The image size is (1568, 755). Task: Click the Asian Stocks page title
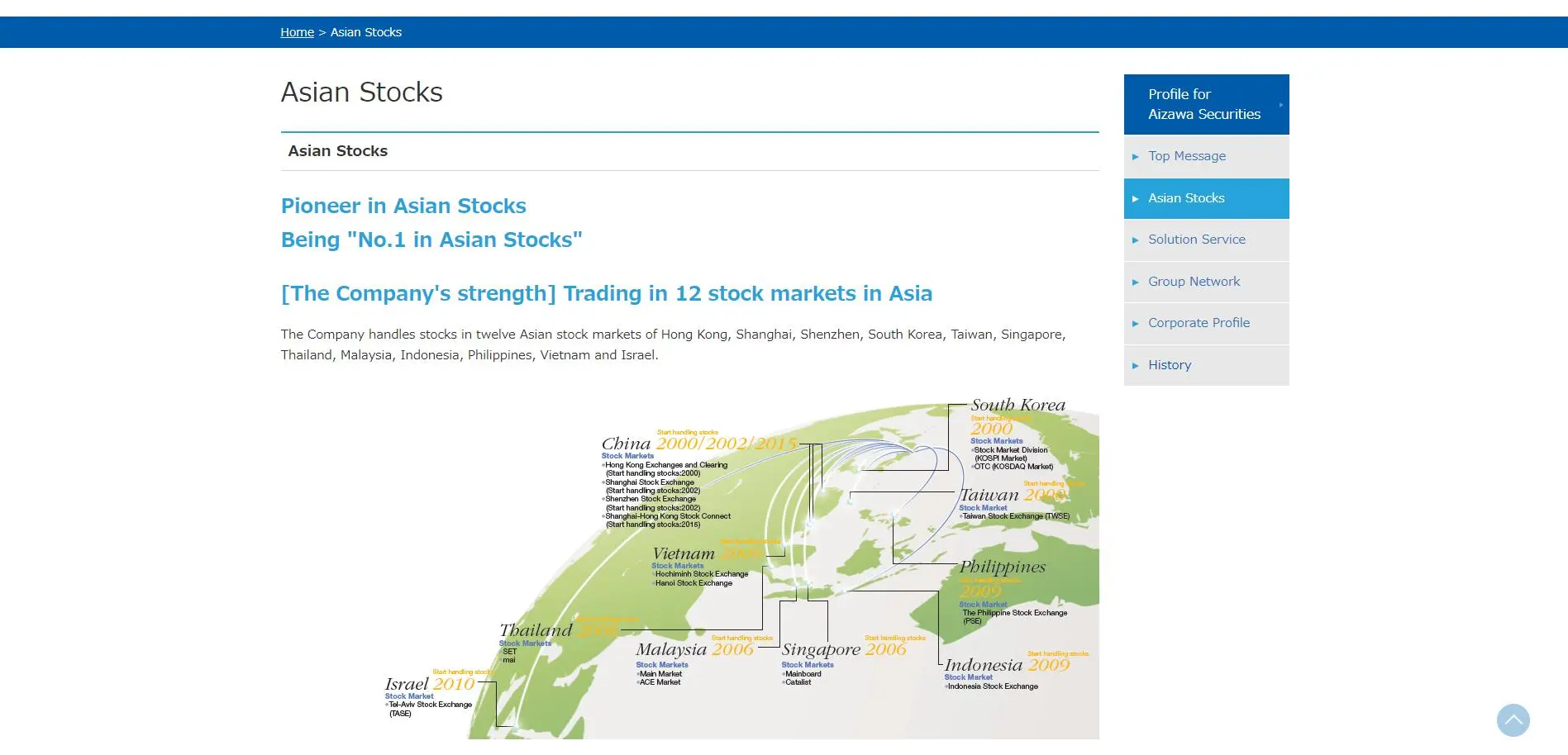tap(362, 92)
